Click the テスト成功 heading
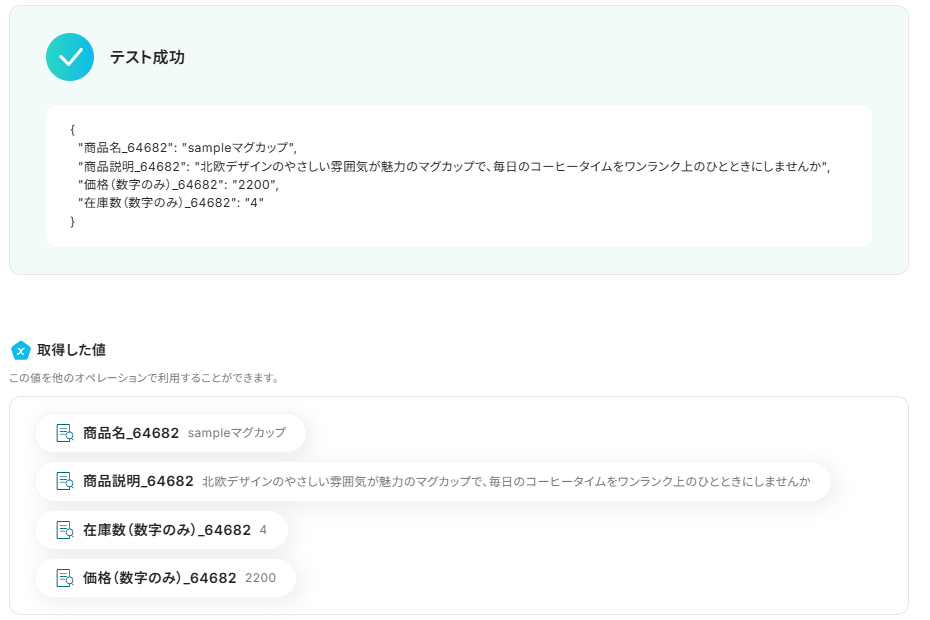 pyautogui.click(x=147, y=58)
